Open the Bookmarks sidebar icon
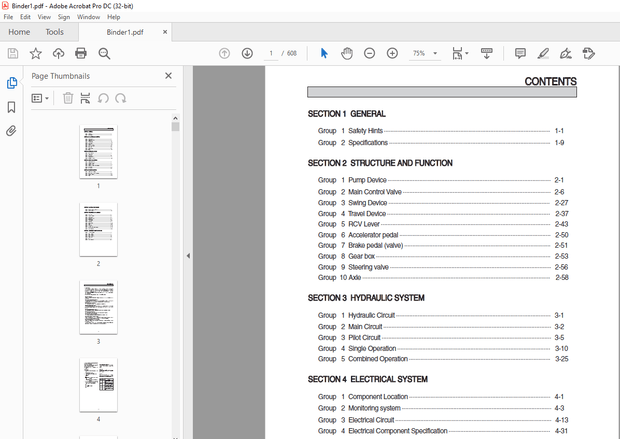The height and width of the screenshot is (439, 620). [x=11, y=107]
